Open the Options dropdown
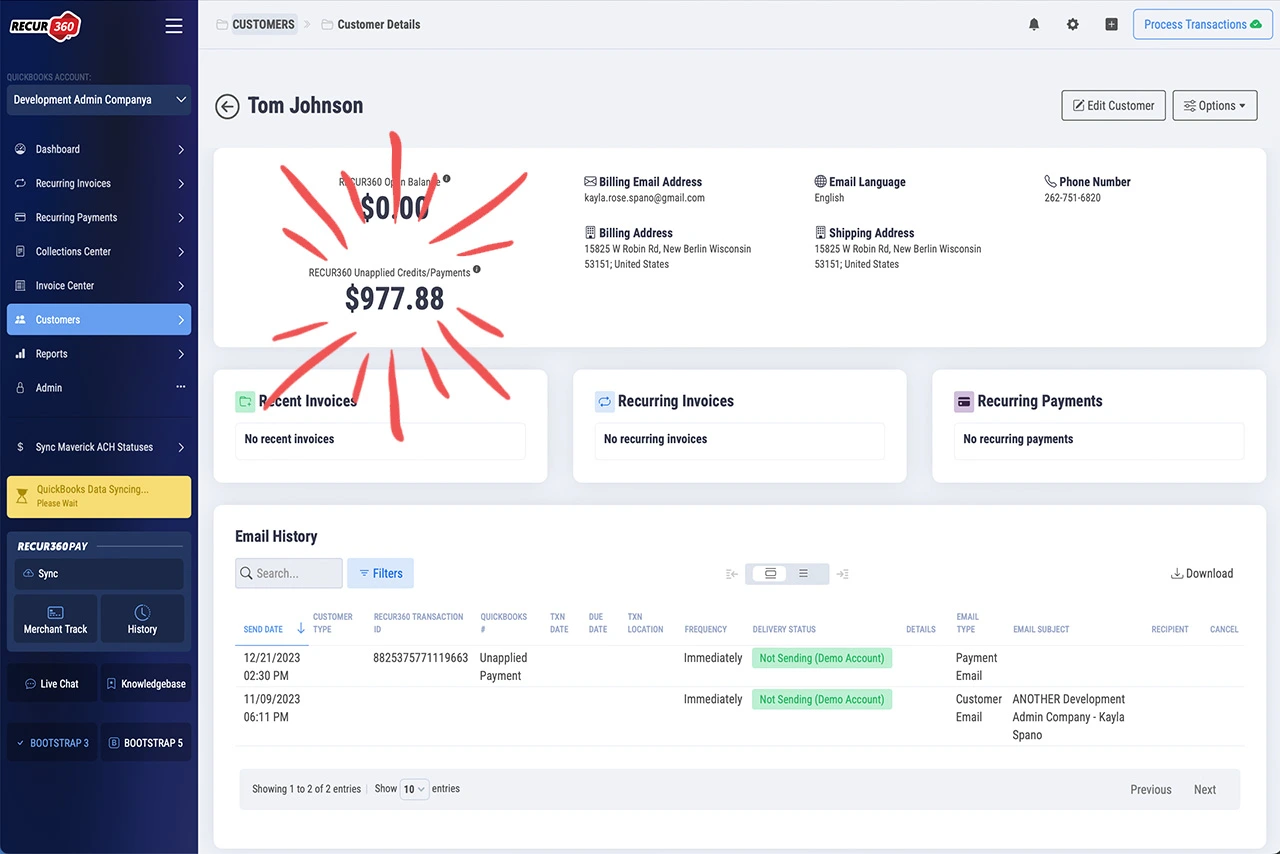The height and width of the screenshot is (854, 1280). click(x=1214, y=106)
